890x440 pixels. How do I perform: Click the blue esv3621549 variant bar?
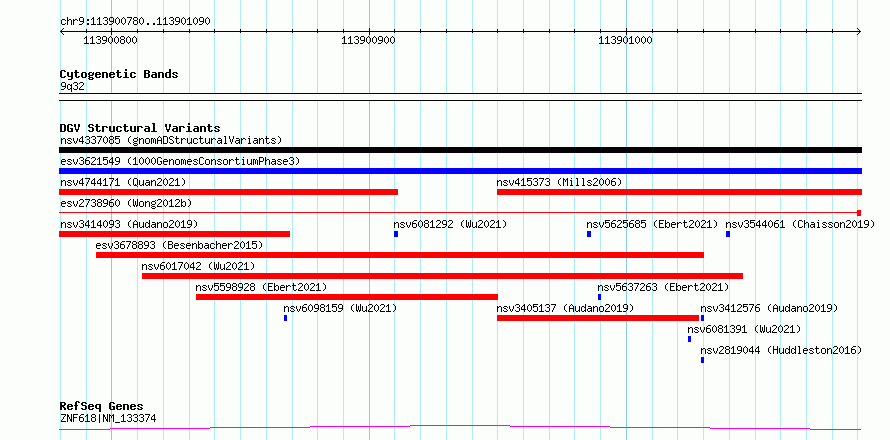(460, 171)
